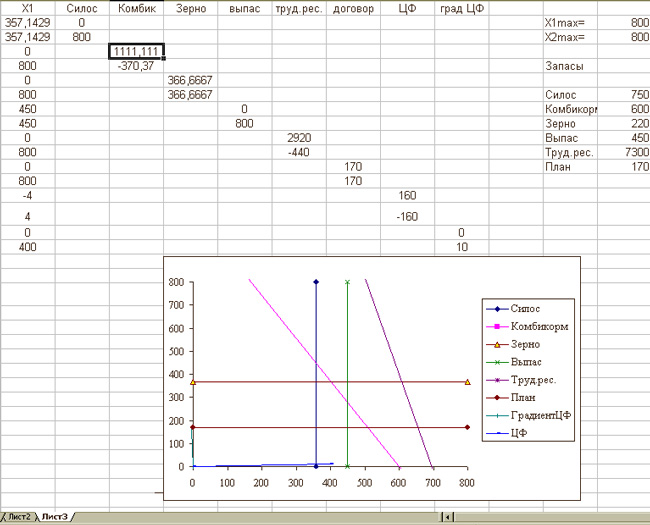Select the Комбик column header cell
The height and width of the screenshot is (525, 650).
(x=136, y=8)
